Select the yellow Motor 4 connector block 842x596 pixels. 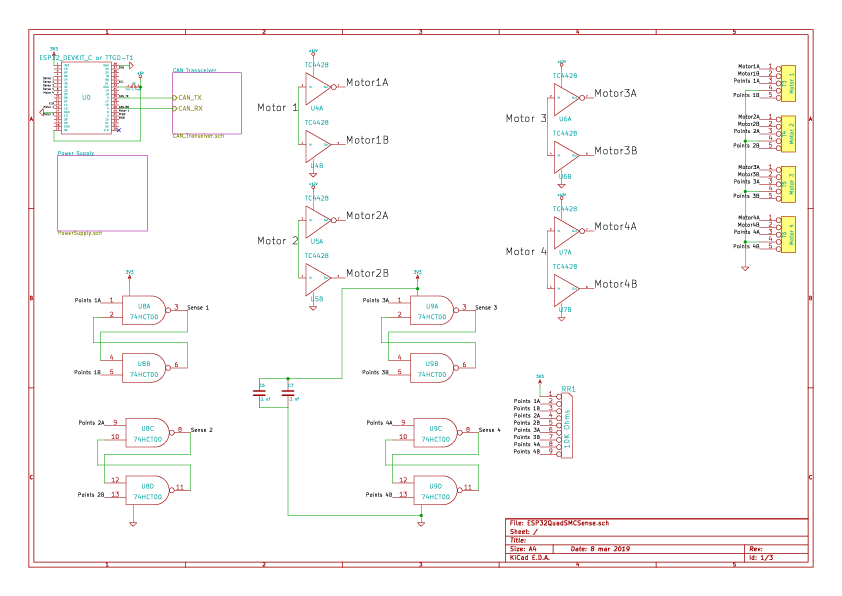[x=788, y=235]
